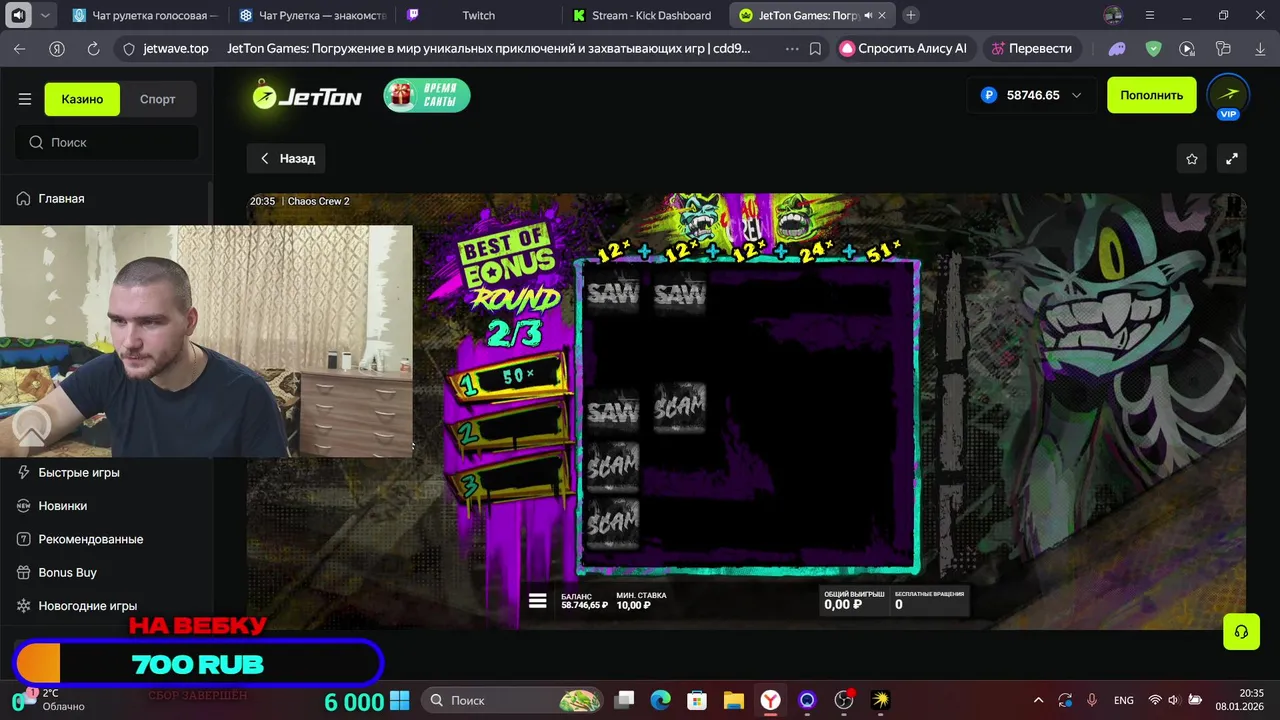This screenshot has width=1280, height=720.
Task: Go back with the Назад button
Action: (287, 158)
